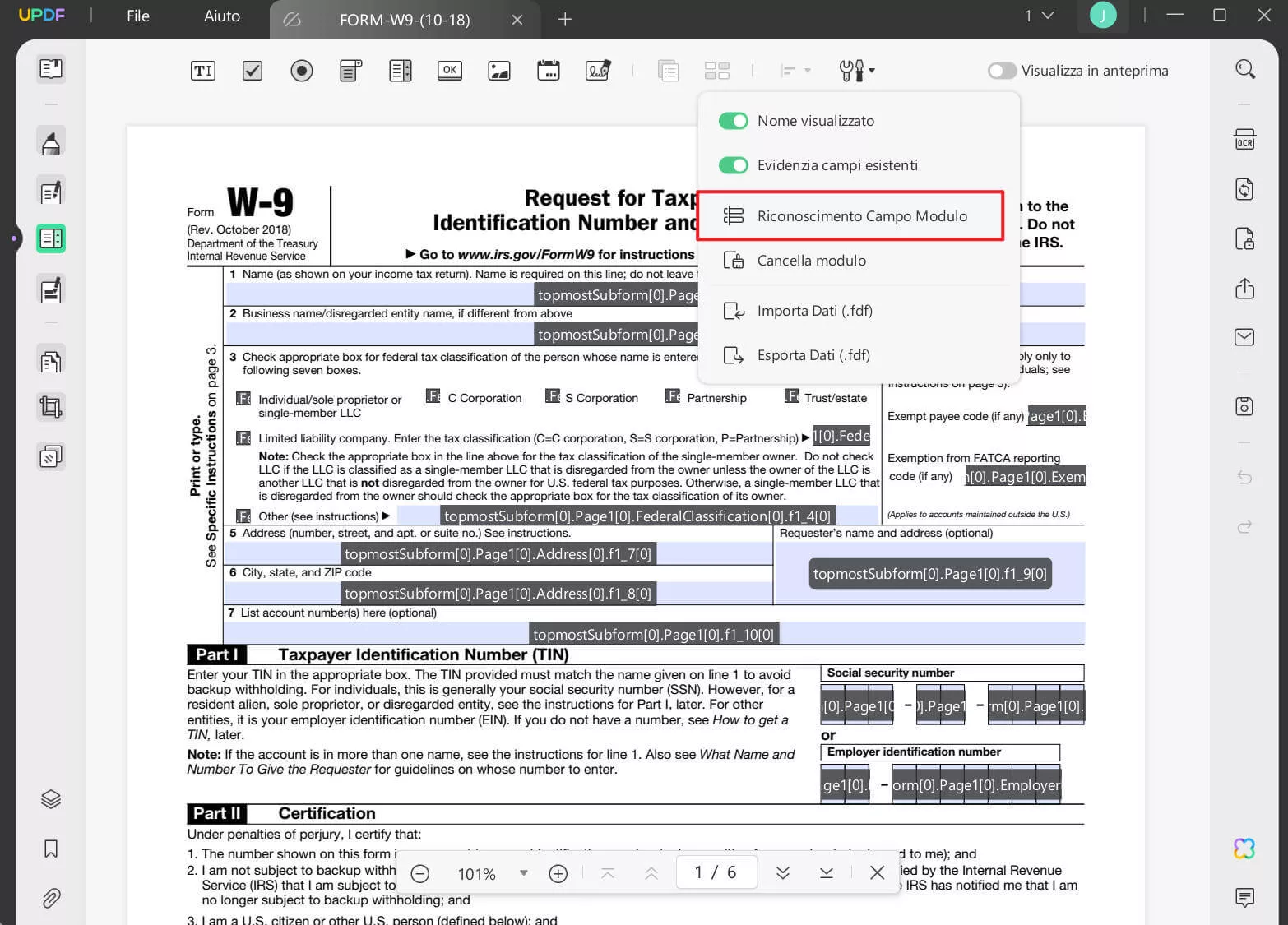Screen dimensions: 1288x925
Task: Toggle Visualizza in anteprima switch
Action: 1002,71
